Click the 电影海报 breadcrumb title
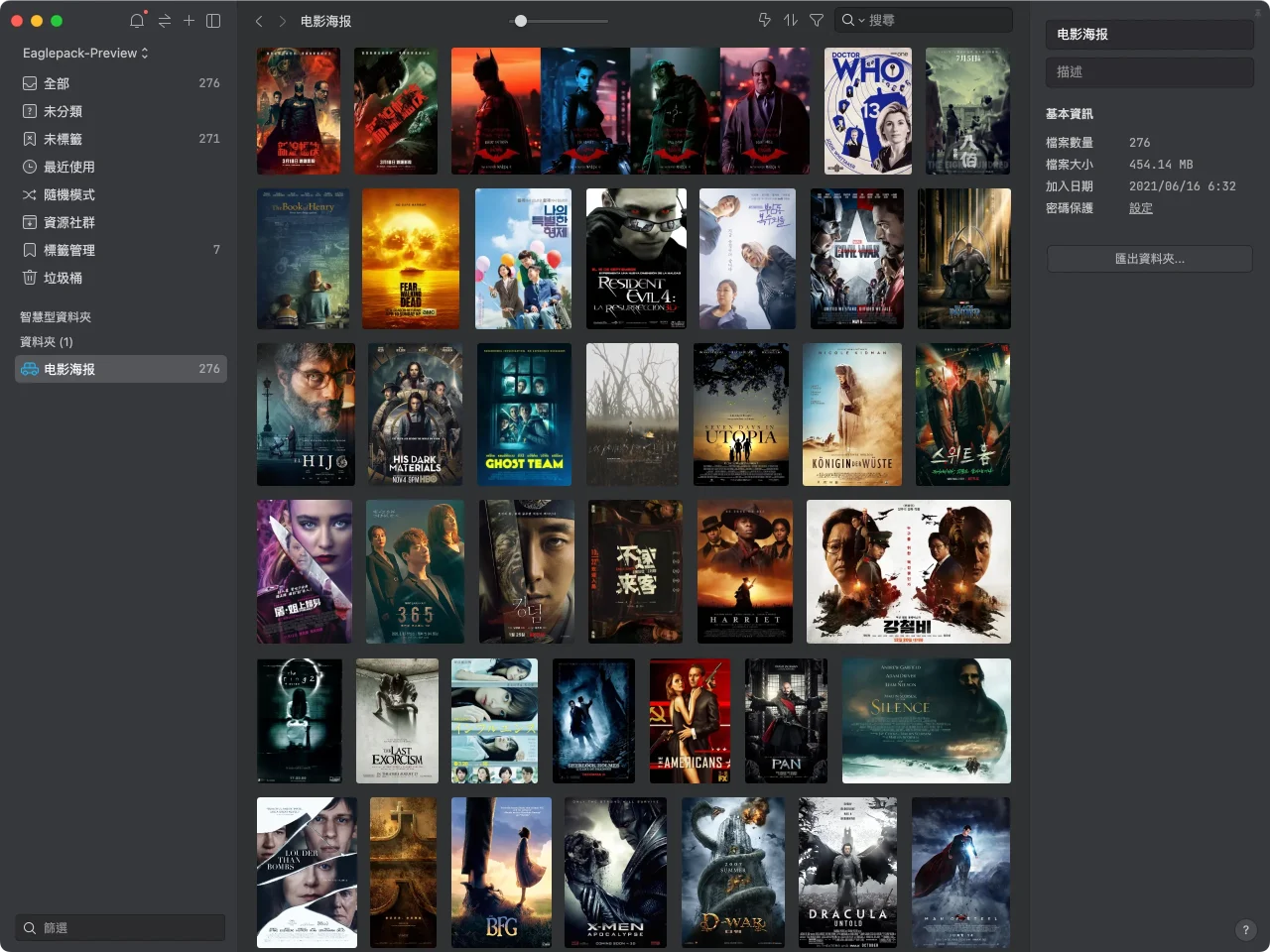This screenshot has height=952, width=1270. (x=325, y=21)
